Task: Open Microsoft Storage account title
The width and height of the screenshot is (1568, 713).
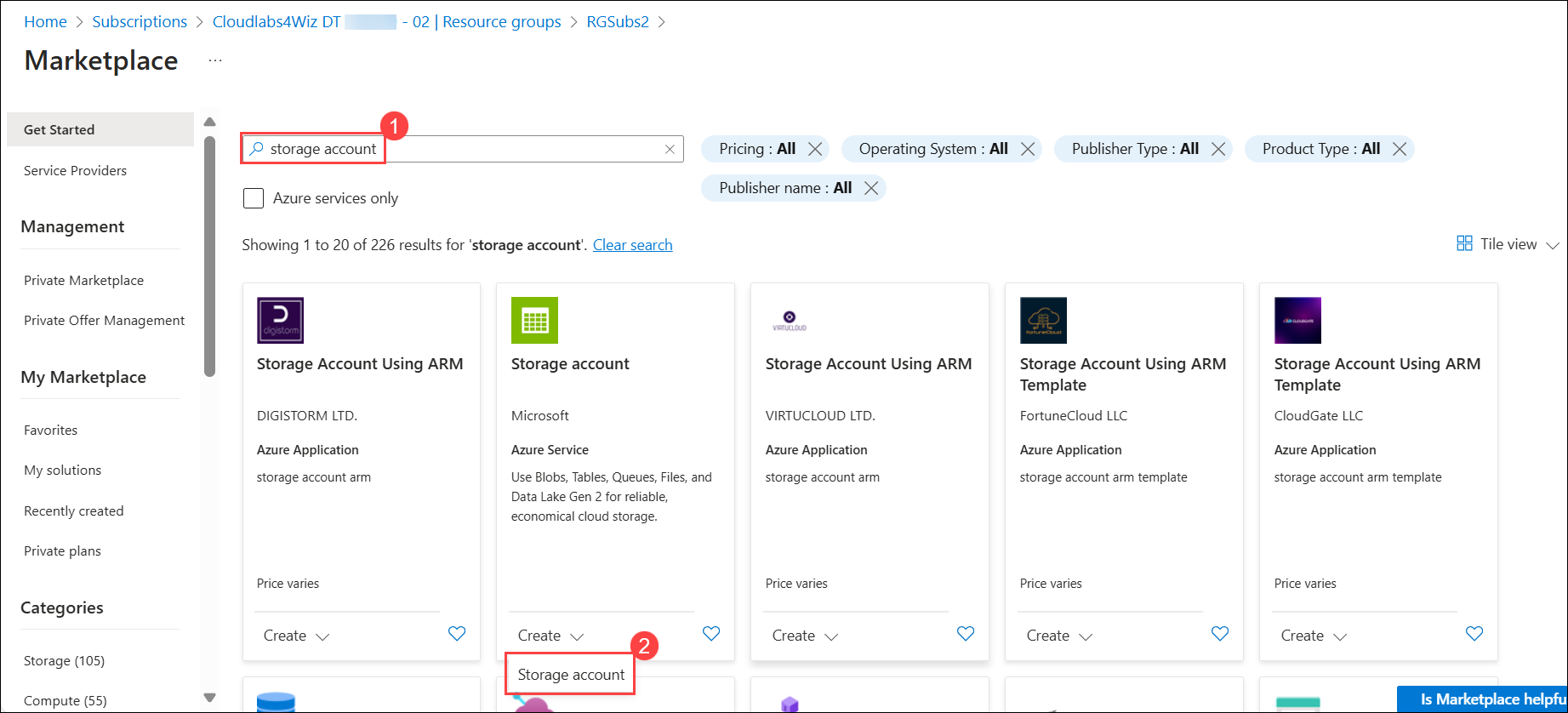Action: point(570,364)
